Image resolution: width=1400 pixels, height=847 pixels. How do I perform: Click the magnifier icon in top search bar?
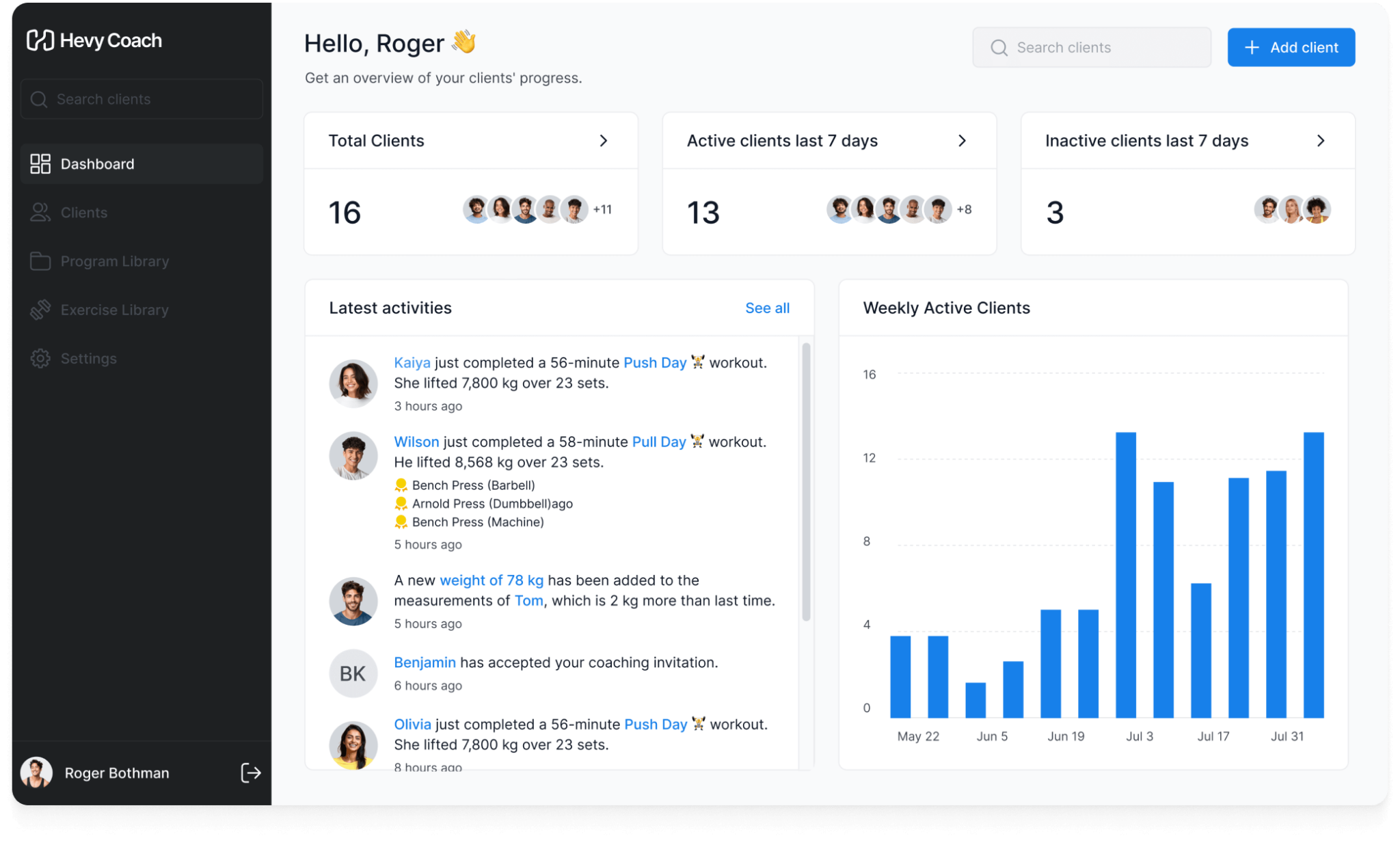[999, 48]
